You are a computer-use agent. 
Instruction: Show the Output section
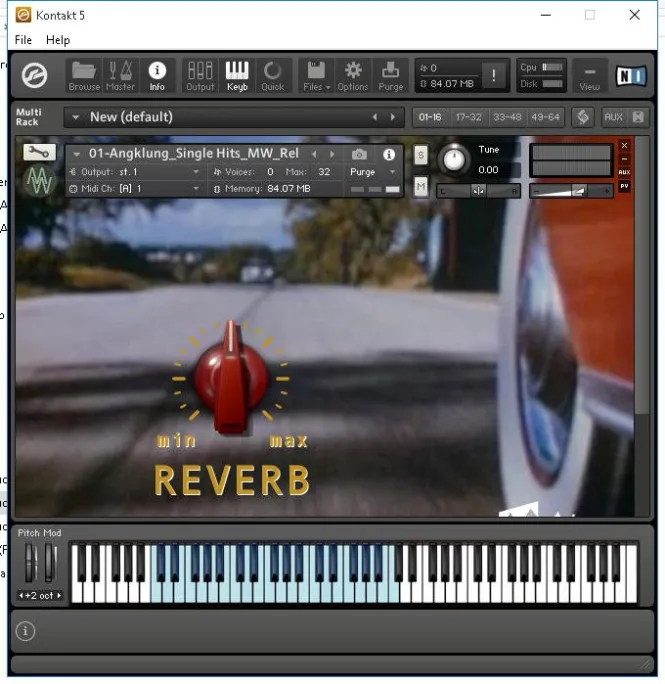click(200, 76)
